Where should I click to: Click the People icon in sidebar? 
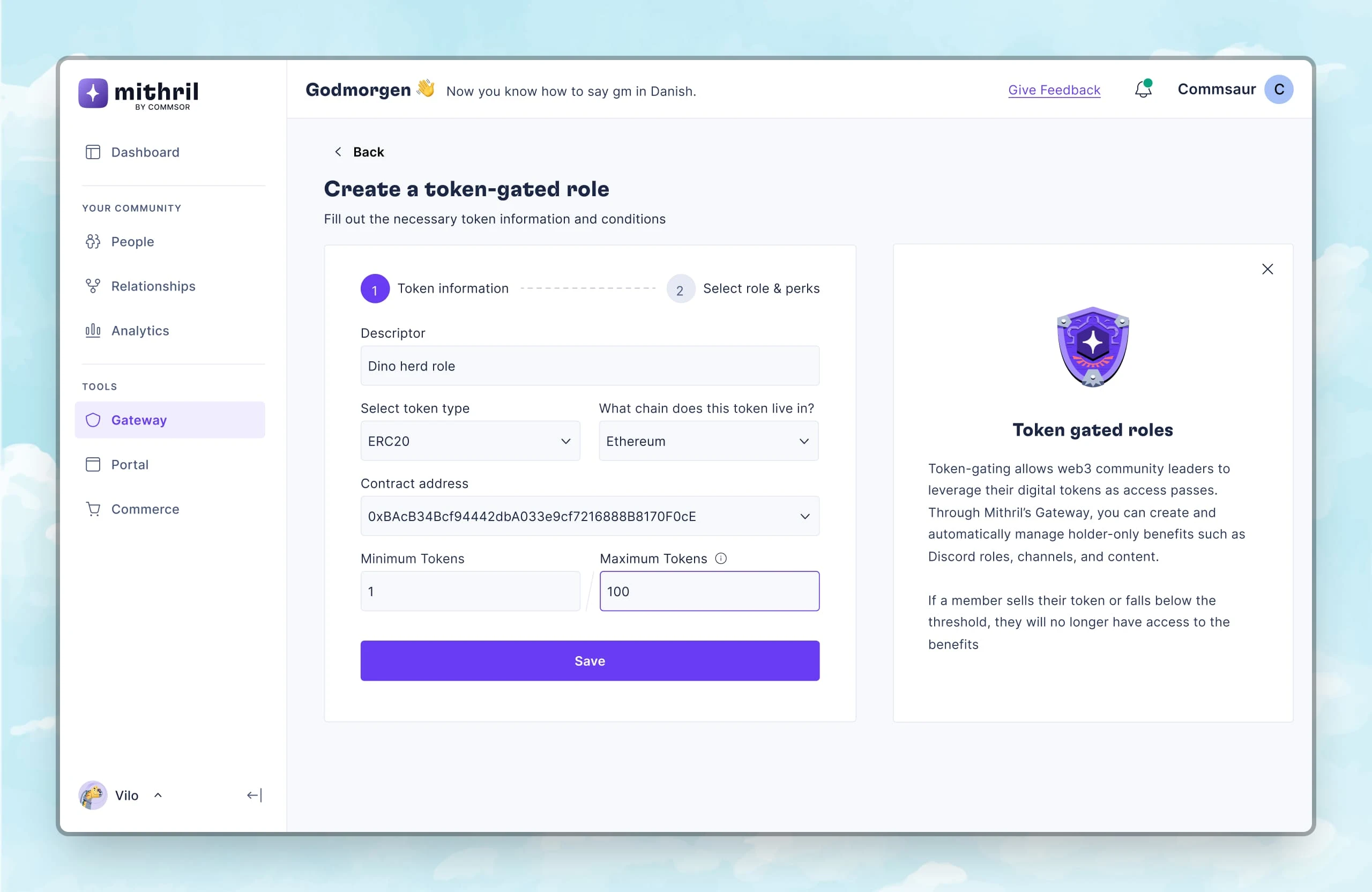coord(94,241)
